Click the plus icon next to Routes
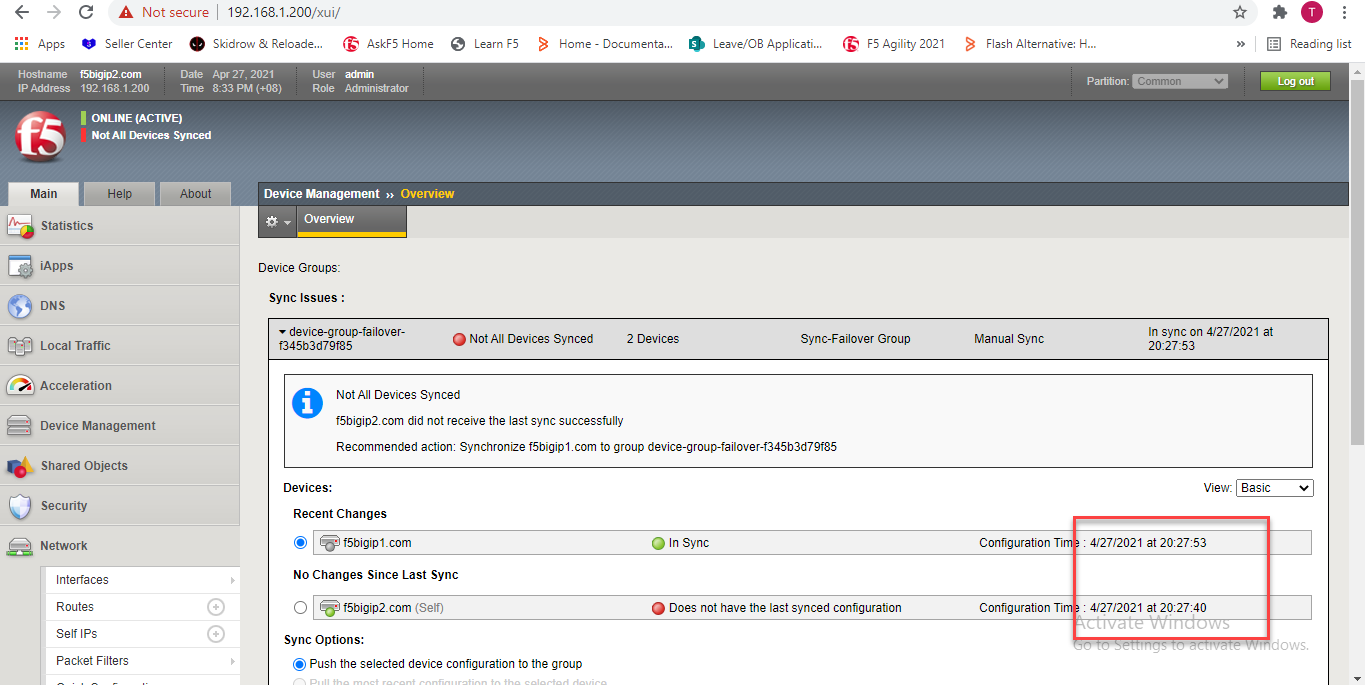1365x685 pixels. pyautogui.click(x=215, y=607)
